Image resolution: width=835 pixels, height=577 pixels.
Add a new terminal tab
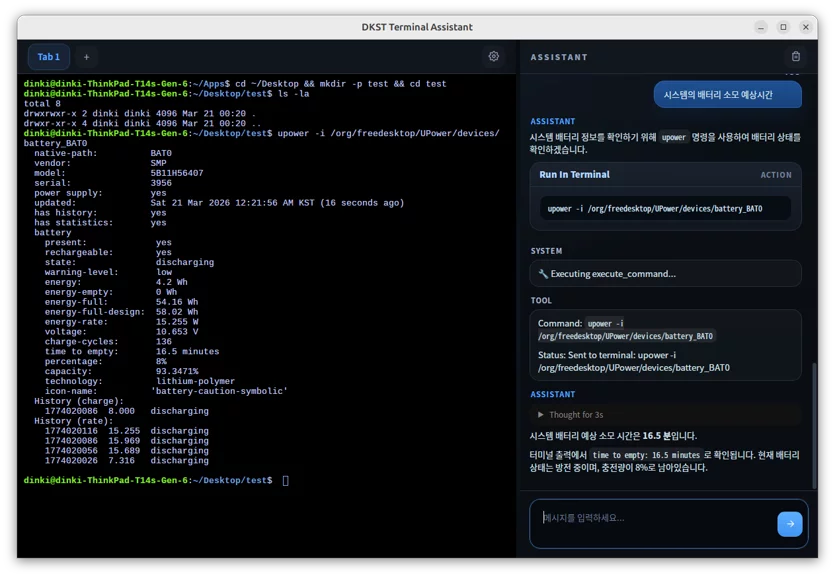point(86,57)
